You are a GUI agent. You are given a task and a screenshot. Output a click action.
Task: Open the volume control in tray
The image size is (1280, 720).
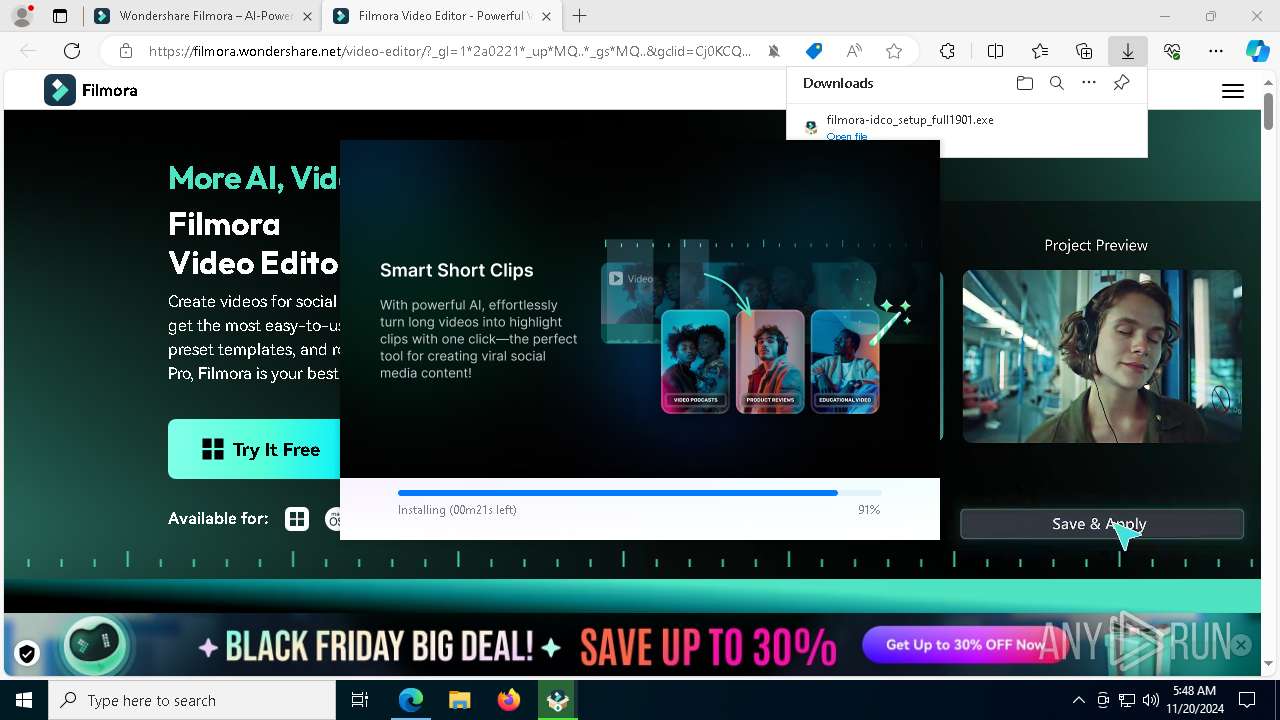tap(1150, 700)
